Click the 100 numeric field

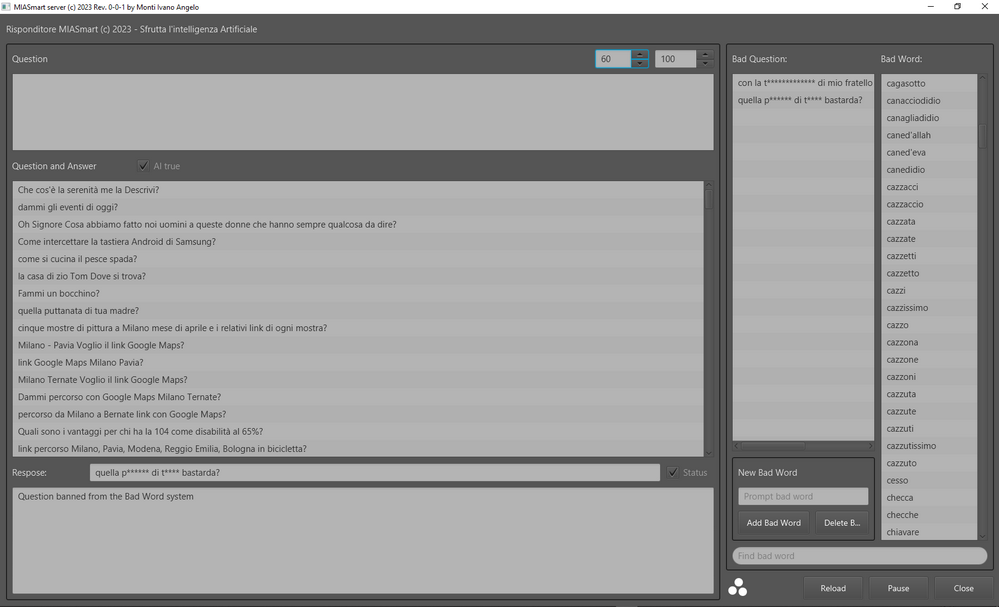675,59
